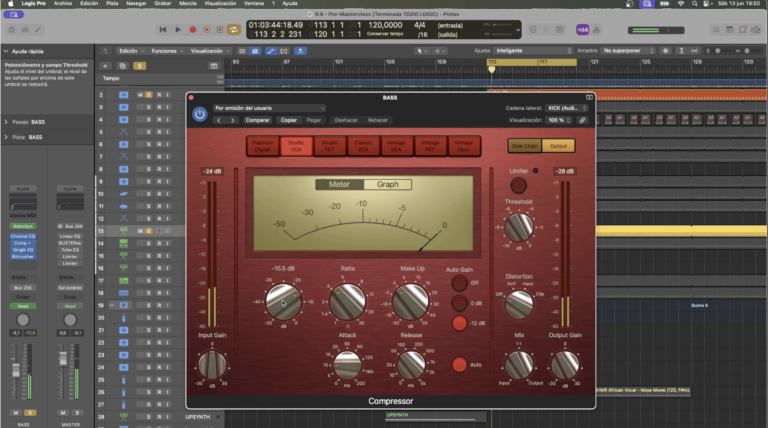
Task: Click the Input Gain knob
Action: (x=212, y=365)
